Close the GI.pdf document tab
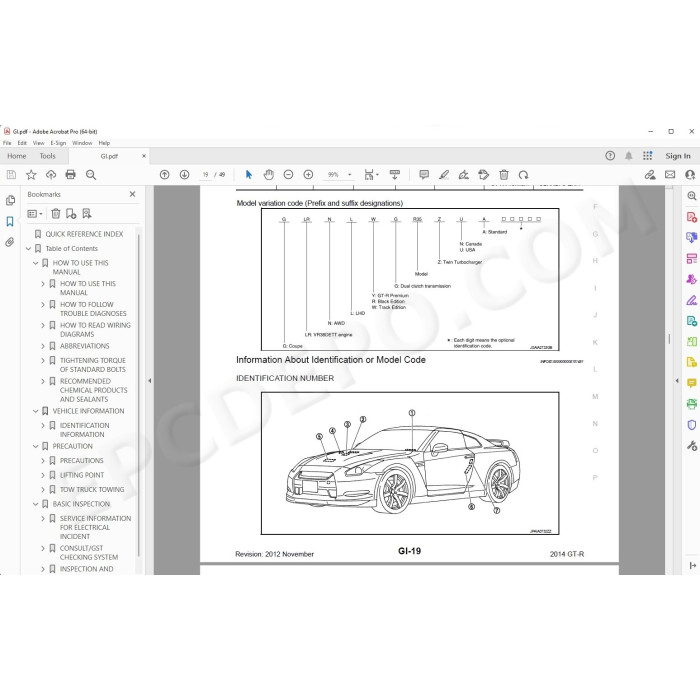The height and width of the screenshot is (700, 700). [x=144, y=156]
